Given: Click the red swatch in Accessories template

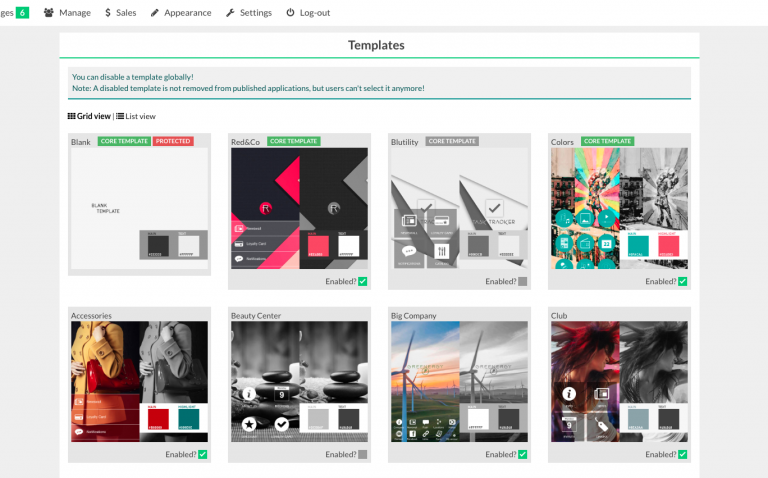Looking at the screenshot, I should [158, 418].
